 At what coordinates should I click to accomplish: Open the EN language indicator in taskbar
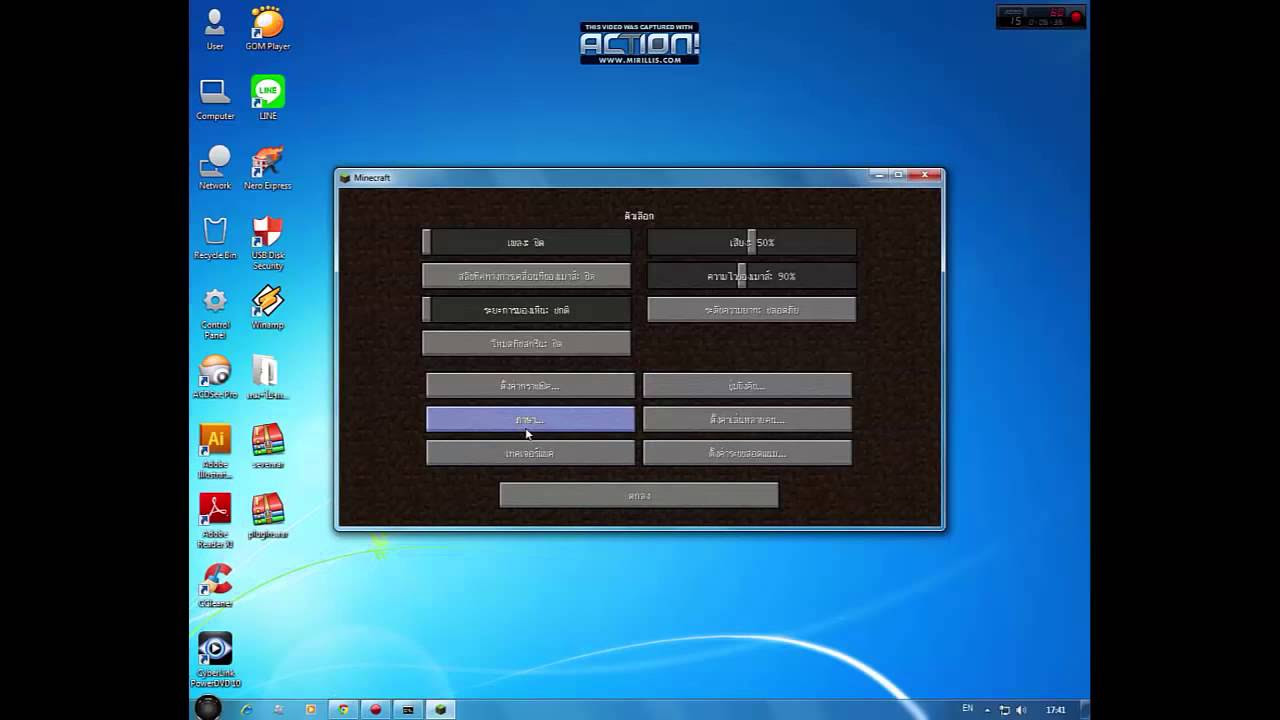coord(967,709)
